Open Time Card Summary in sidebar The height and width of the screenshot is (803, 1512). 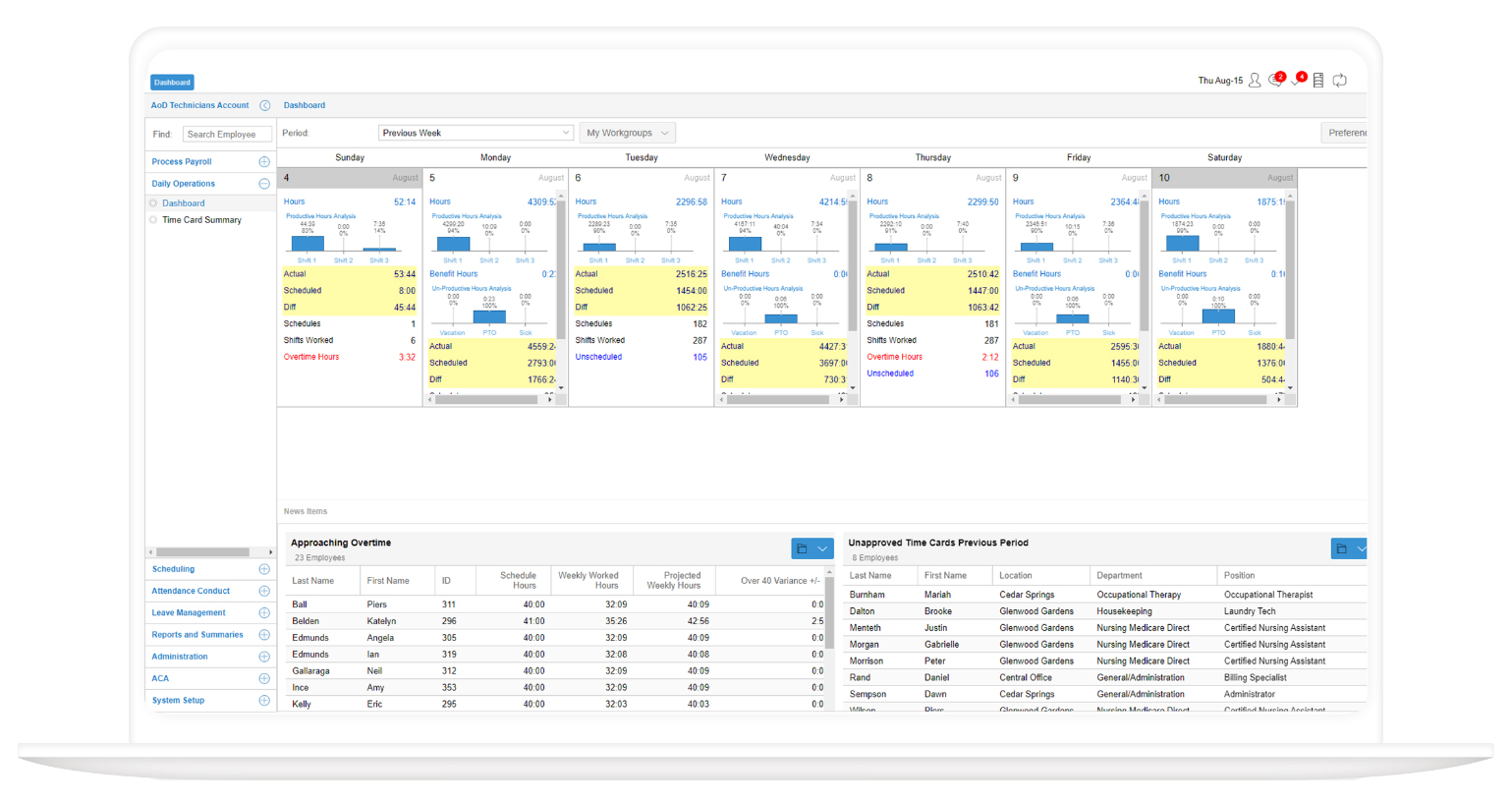coord(201,220)
